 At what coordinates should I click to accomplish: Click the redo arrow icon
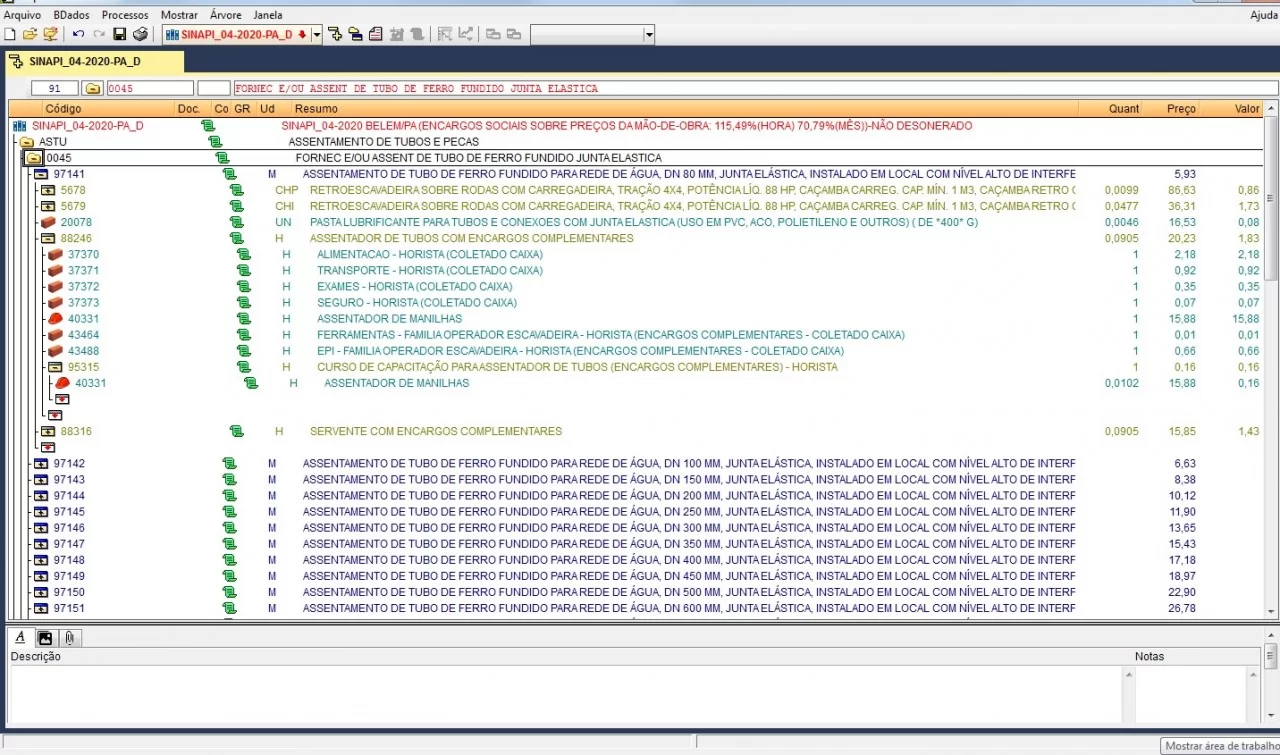(98, 35)
